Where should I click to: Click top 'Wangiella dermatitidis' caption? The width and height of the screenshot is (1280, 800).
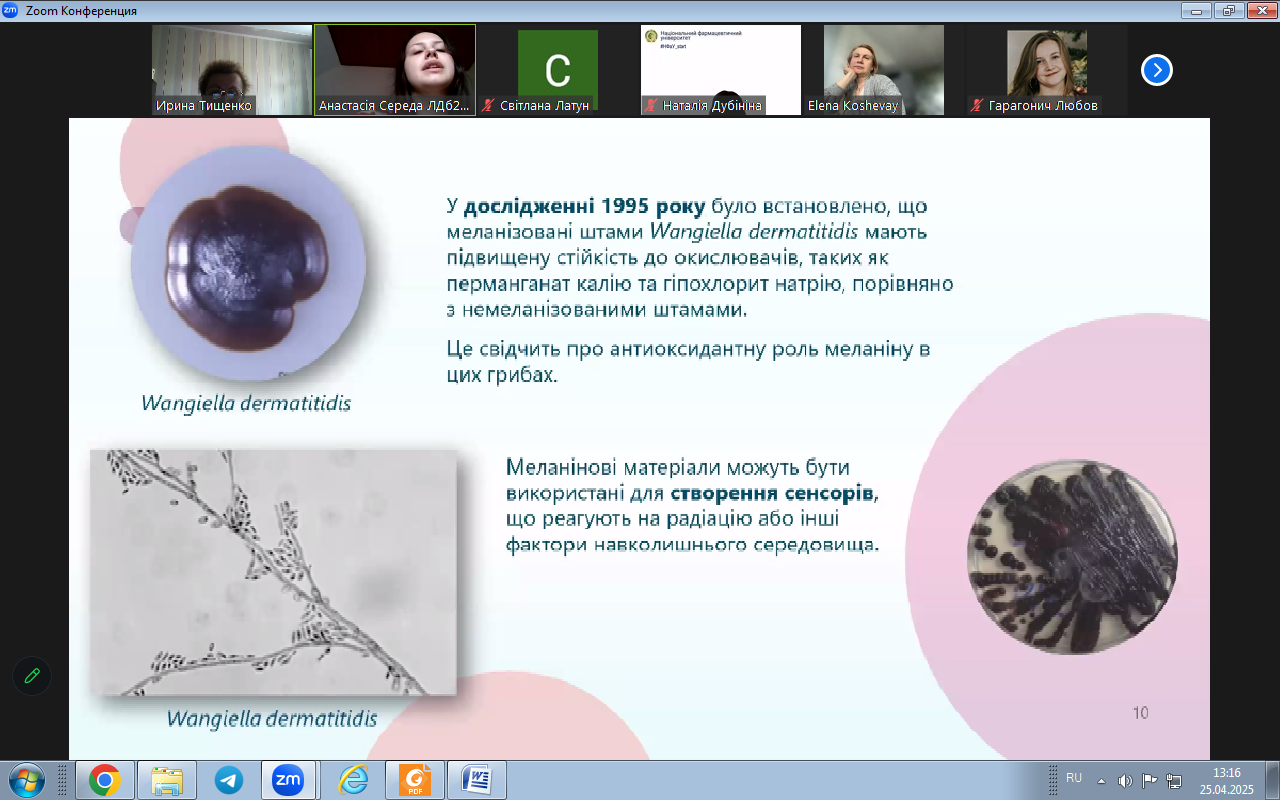coord(246,404)
